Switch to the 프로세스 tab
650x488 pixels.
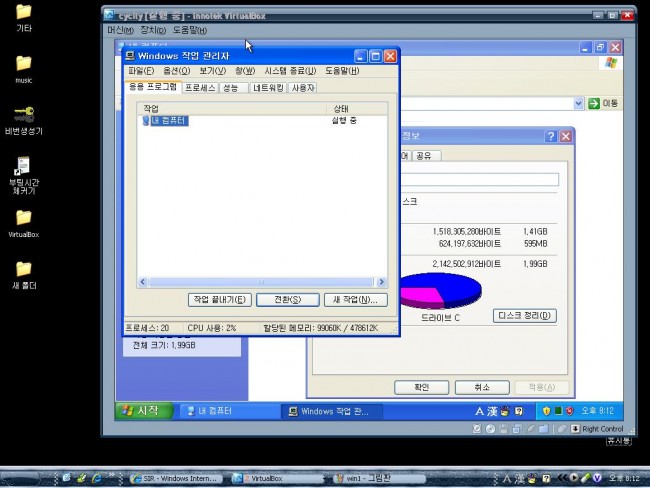tap(200, 88)
